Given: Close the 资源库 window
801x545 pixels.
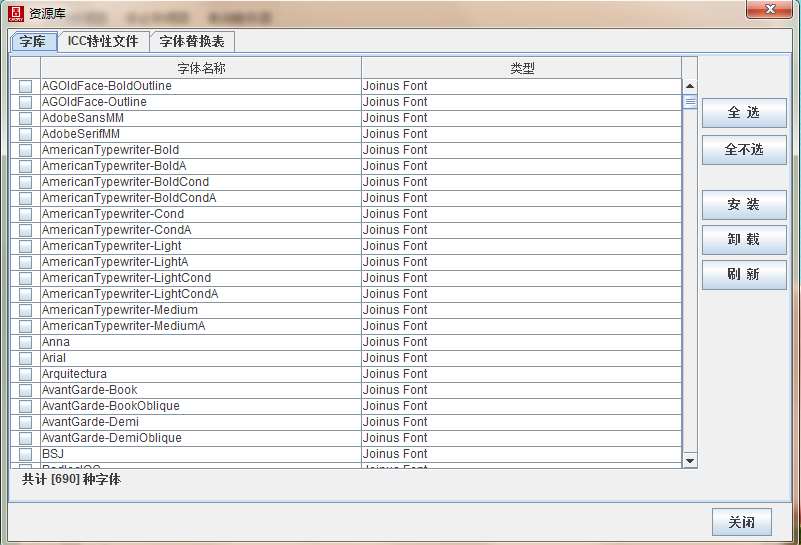Looking at the screenshot, I should [770, 9].
